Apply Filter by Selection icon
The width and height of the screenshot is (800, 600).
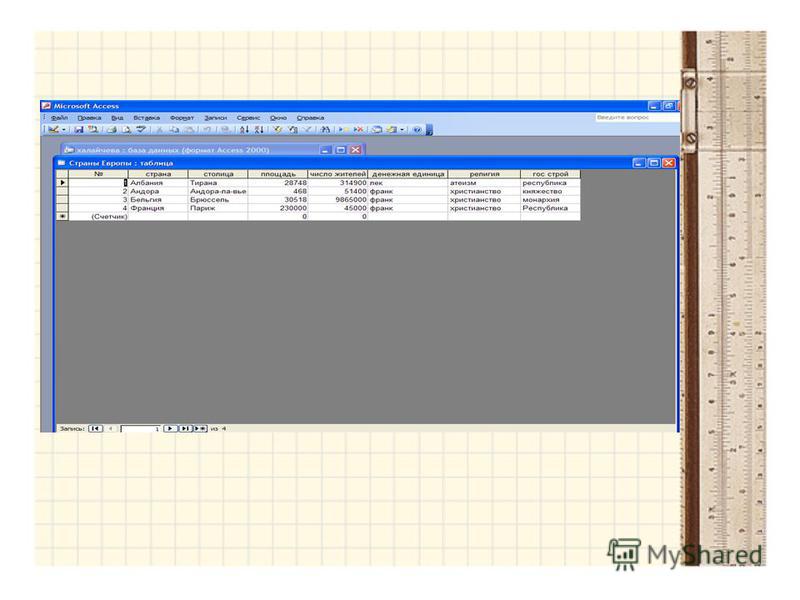[x=278, y=130]
